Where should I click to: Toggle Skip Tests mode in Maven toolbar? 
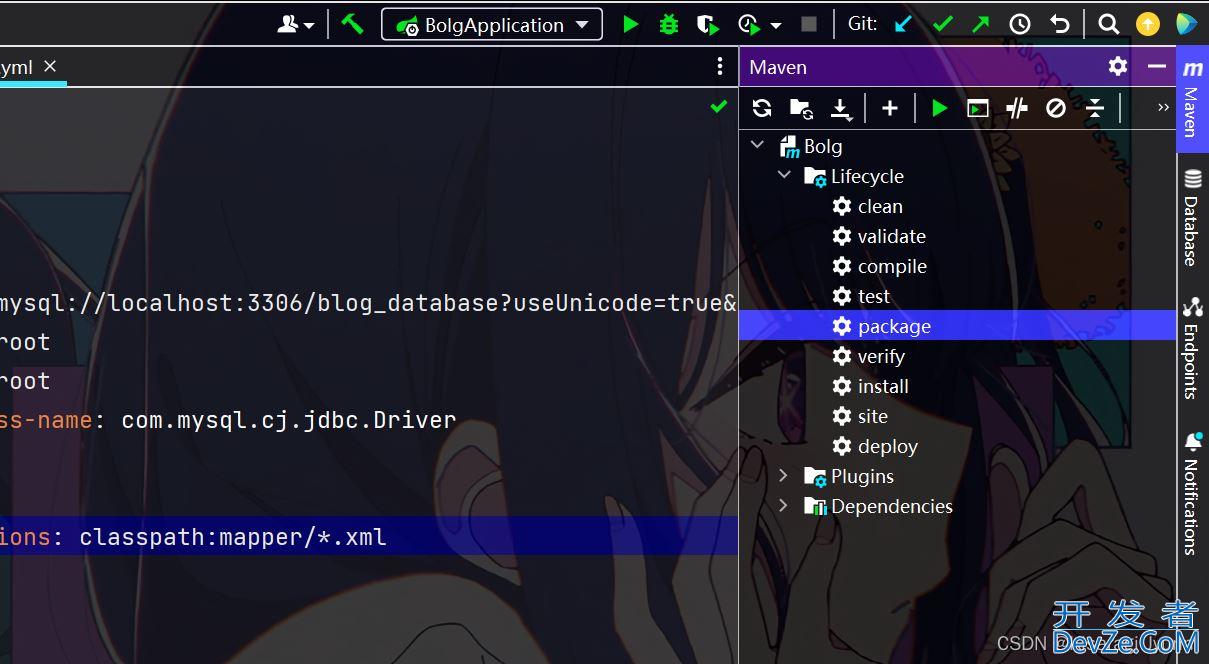(1056, 108)
